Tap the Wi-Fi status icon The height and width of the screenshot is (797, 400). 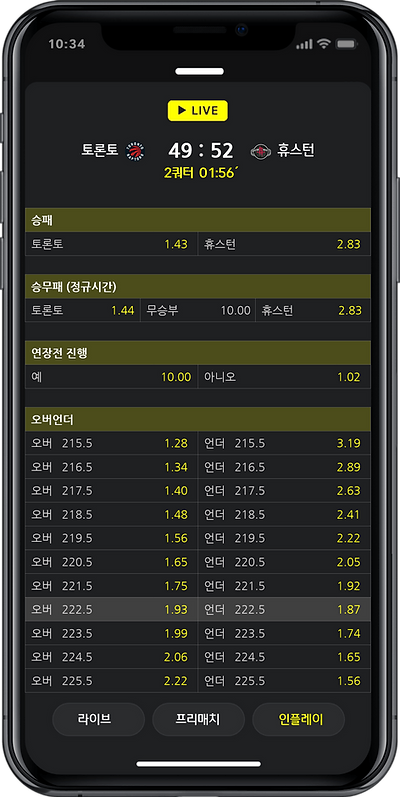(x=324, y=44)
